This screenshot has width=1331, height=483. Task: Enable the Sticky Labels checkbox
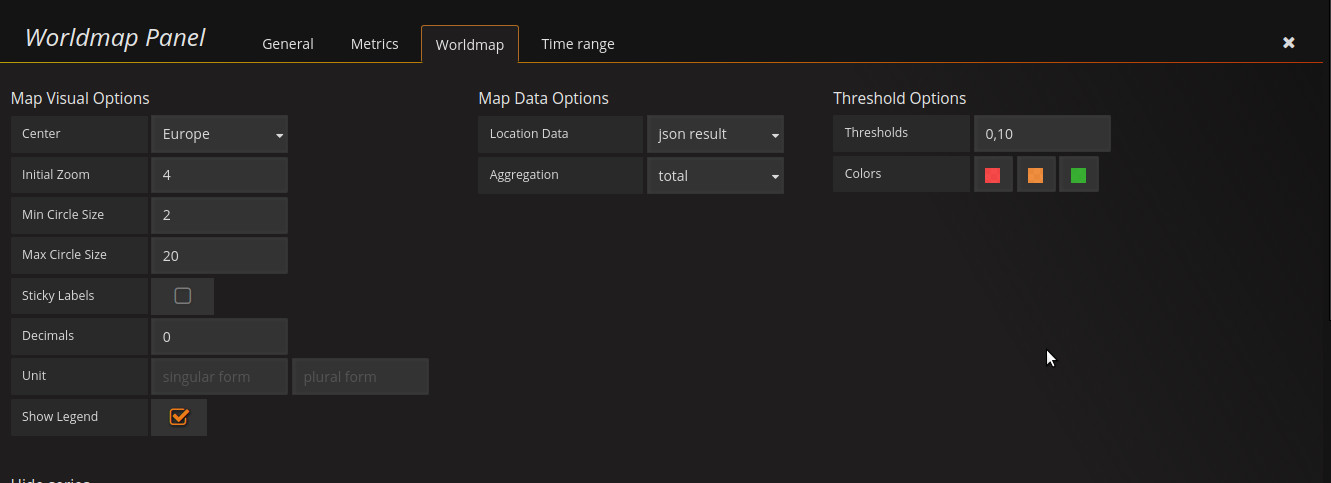point(182,296)
